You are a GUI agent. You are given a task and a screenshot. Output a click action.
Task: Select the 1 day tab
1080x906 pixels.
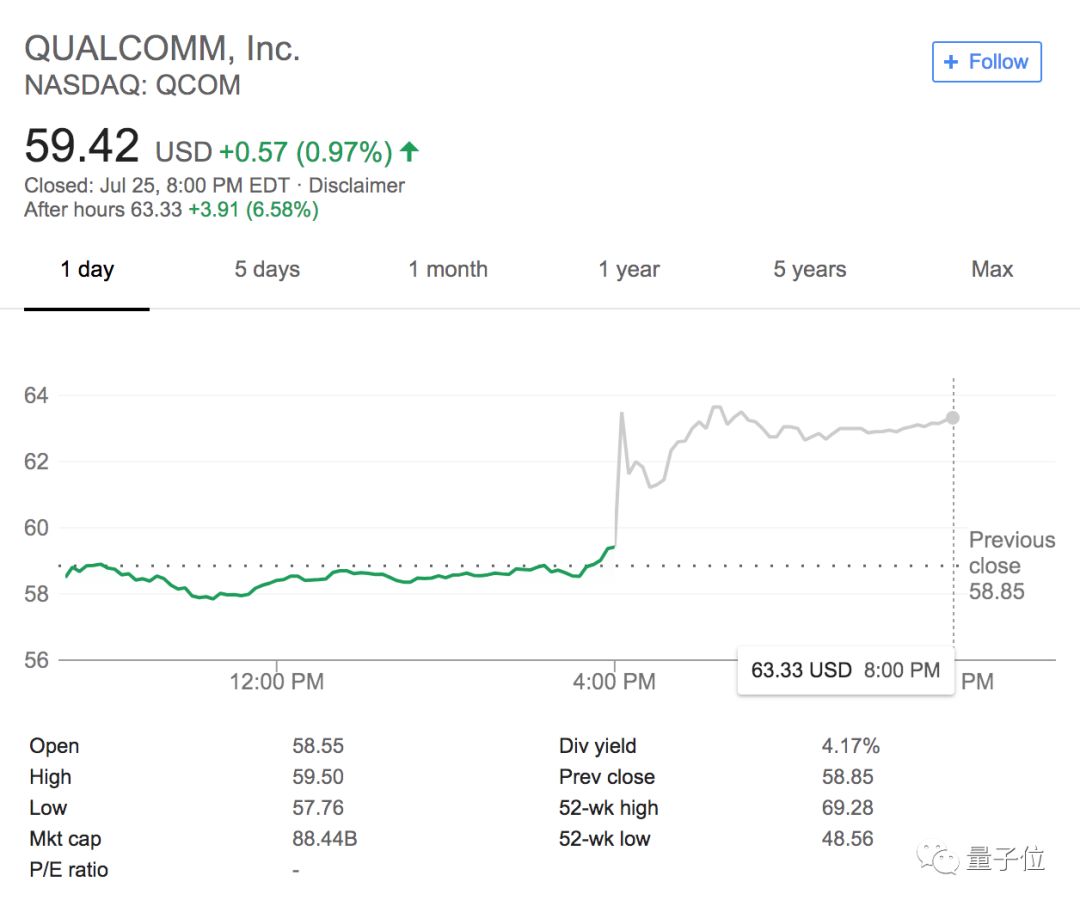pos(87,269)
